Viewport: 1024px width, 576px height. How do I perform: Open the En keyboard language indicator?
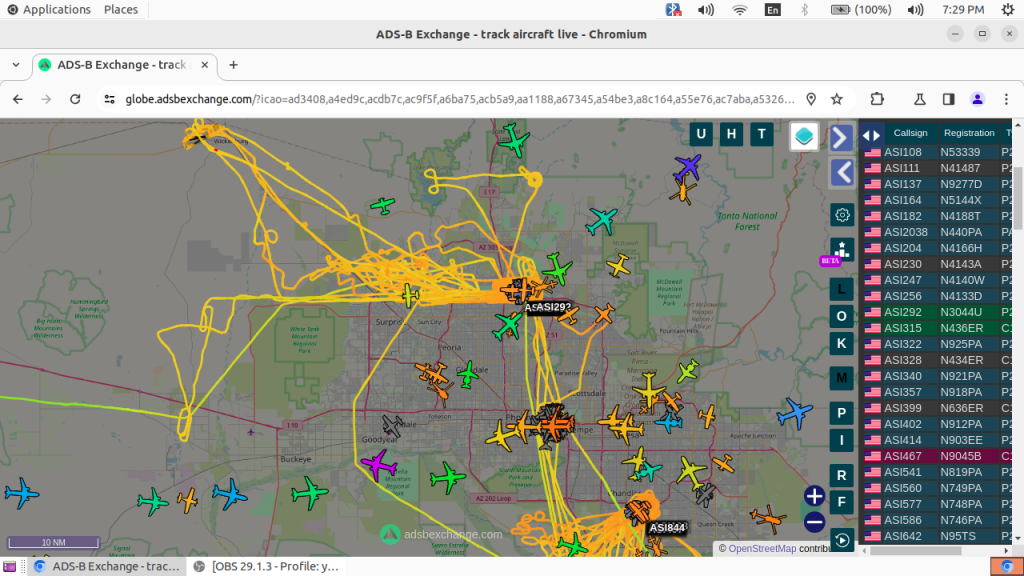(773, 9)
